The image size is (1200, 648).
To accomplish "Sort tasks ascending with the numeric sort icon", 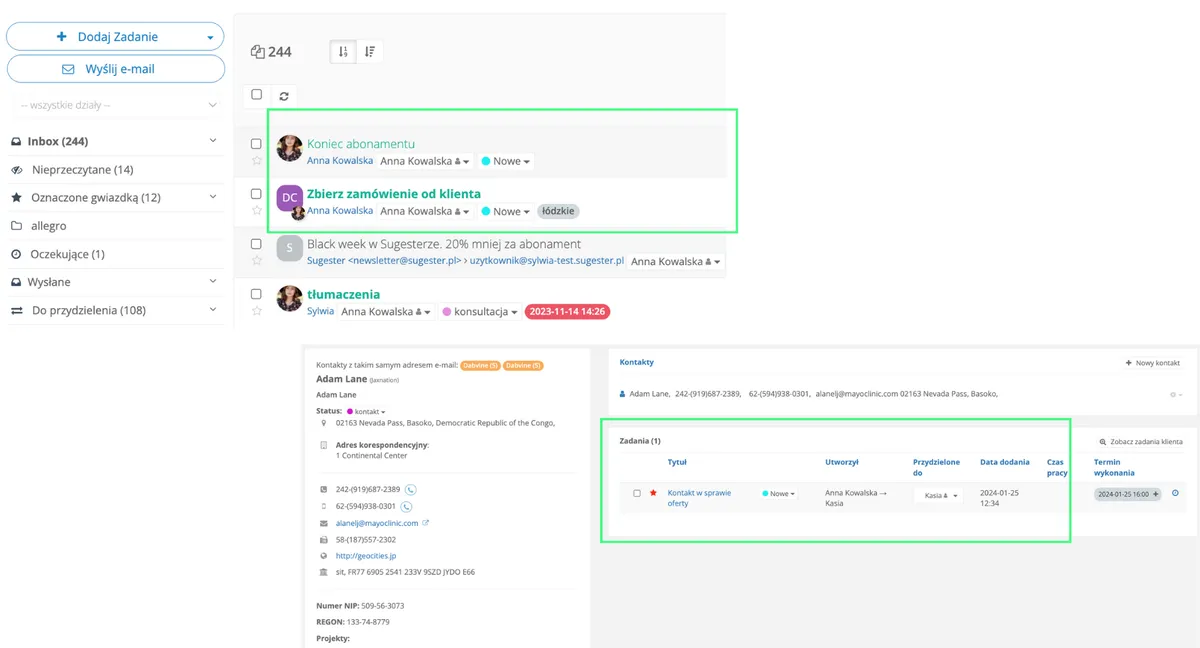I will tap(344, 52).
